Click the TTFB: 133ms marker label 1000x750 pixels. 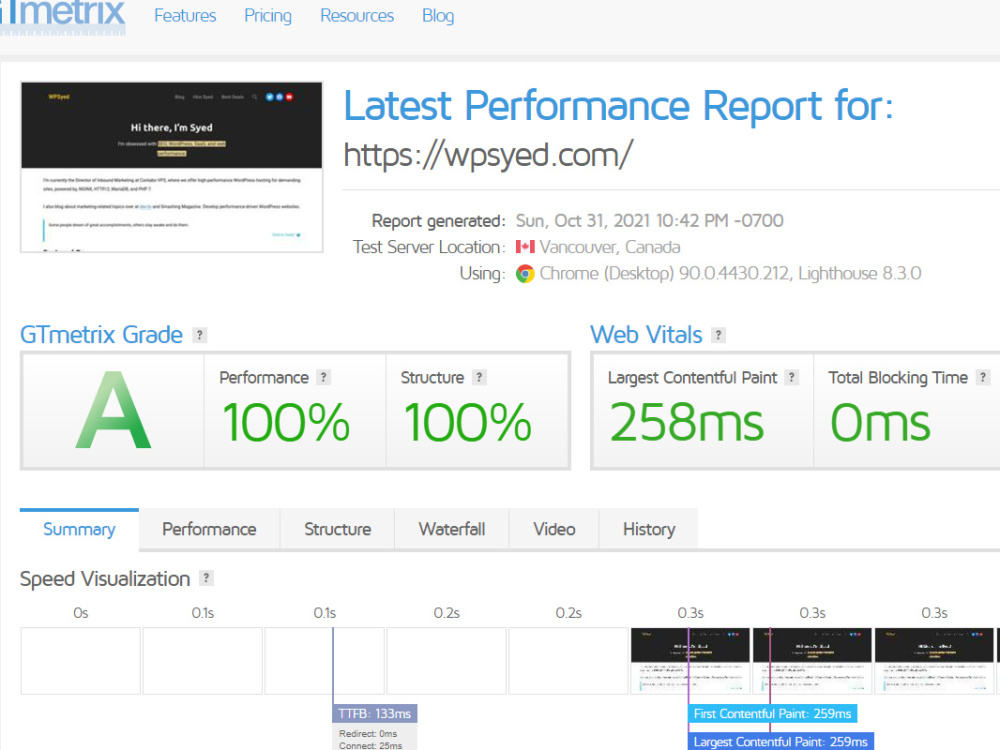[x=374, y=714]
